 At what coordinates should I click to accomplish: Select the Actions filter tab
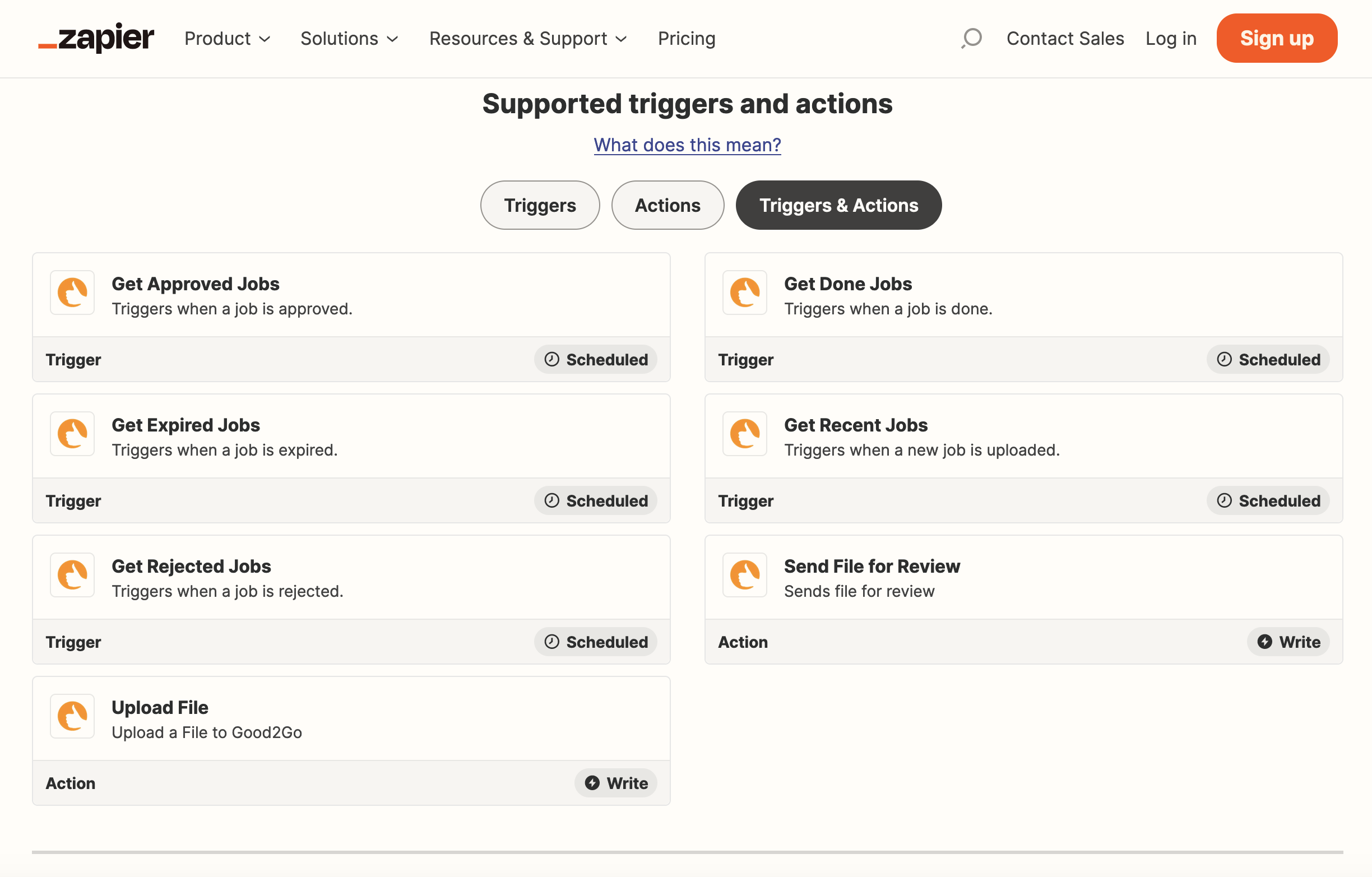(x=667, y=205)
